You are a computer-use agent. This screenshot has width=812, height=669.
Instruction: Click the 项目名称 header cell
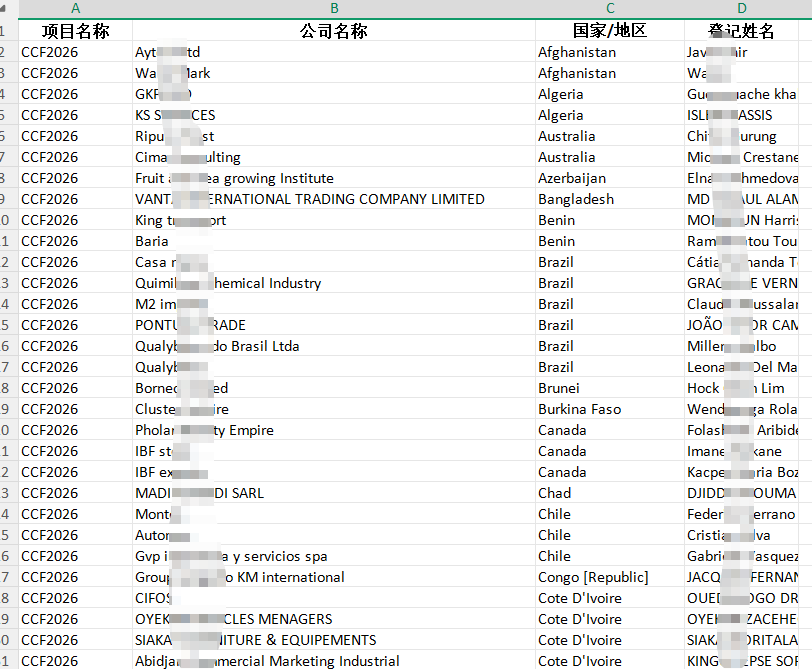point(75,31)
